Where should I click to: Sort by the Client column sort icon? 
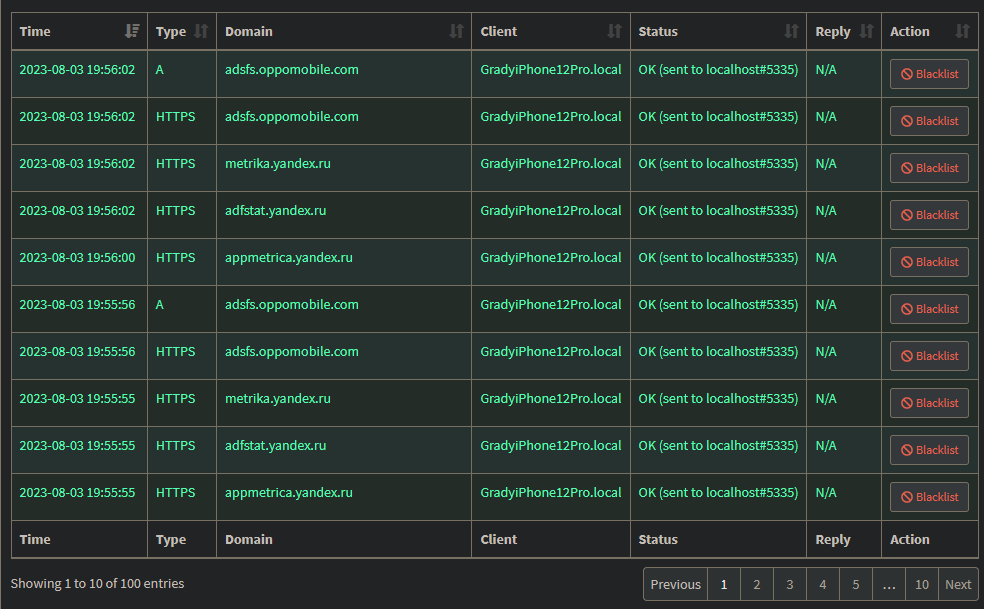614,31
